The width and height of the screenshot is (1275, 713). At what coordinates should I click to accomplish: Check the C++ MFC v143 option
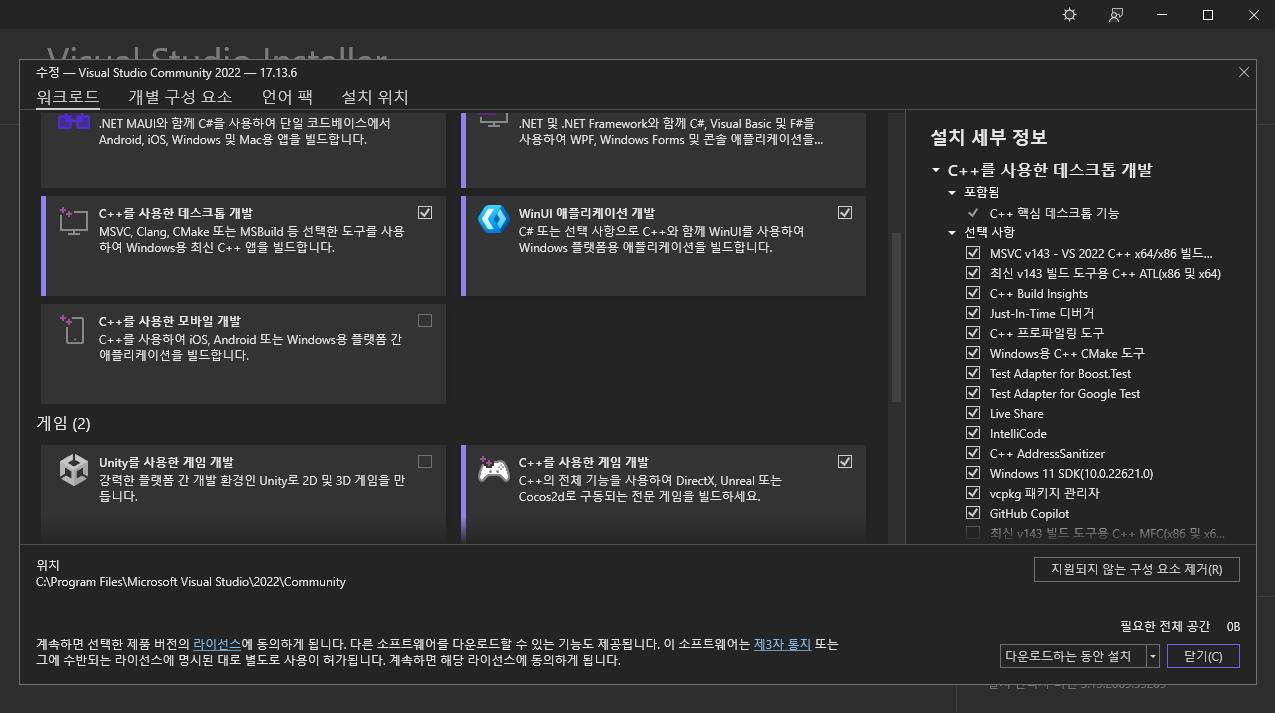(973, 533)
